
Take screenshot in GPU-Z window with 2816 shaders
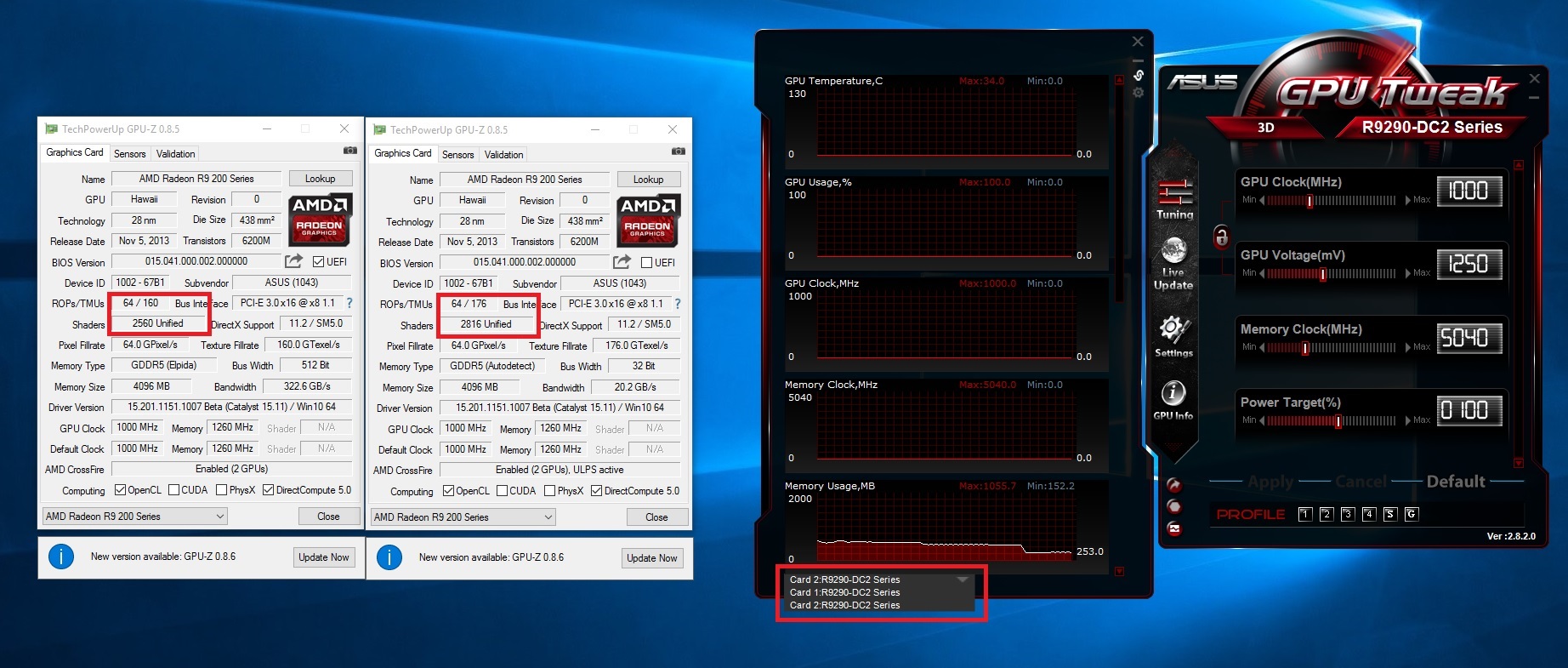(678, 152)
